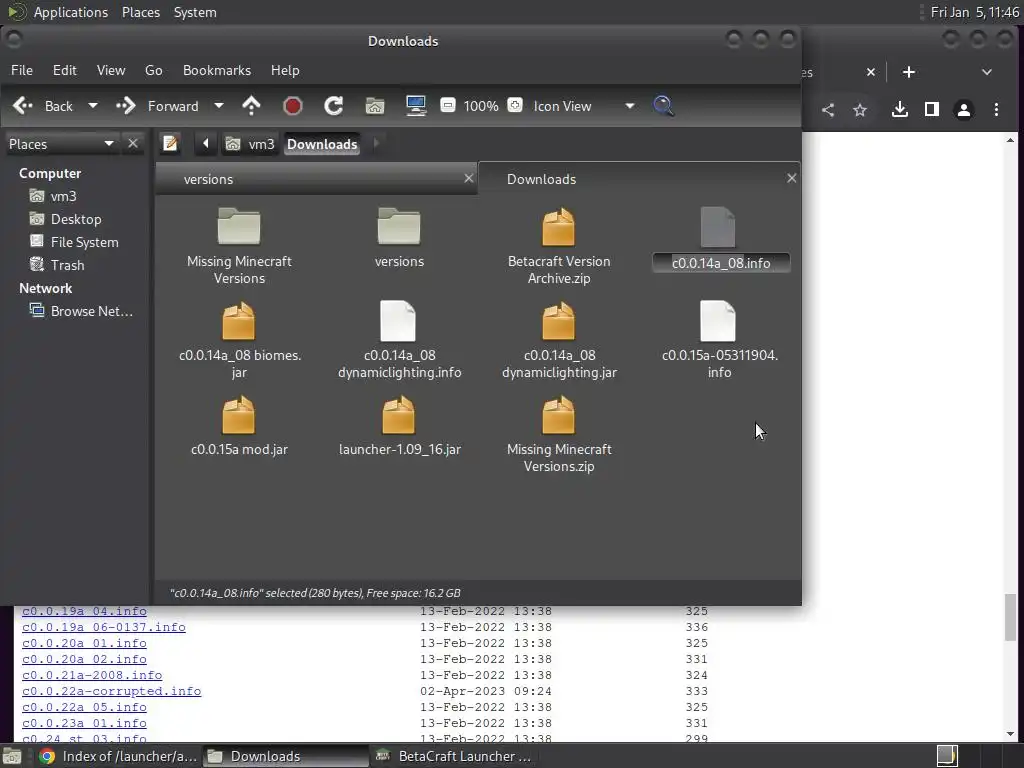Open c0.0.20a_02.info link in browser
The image size is (1024, 768).
[84, 659]
